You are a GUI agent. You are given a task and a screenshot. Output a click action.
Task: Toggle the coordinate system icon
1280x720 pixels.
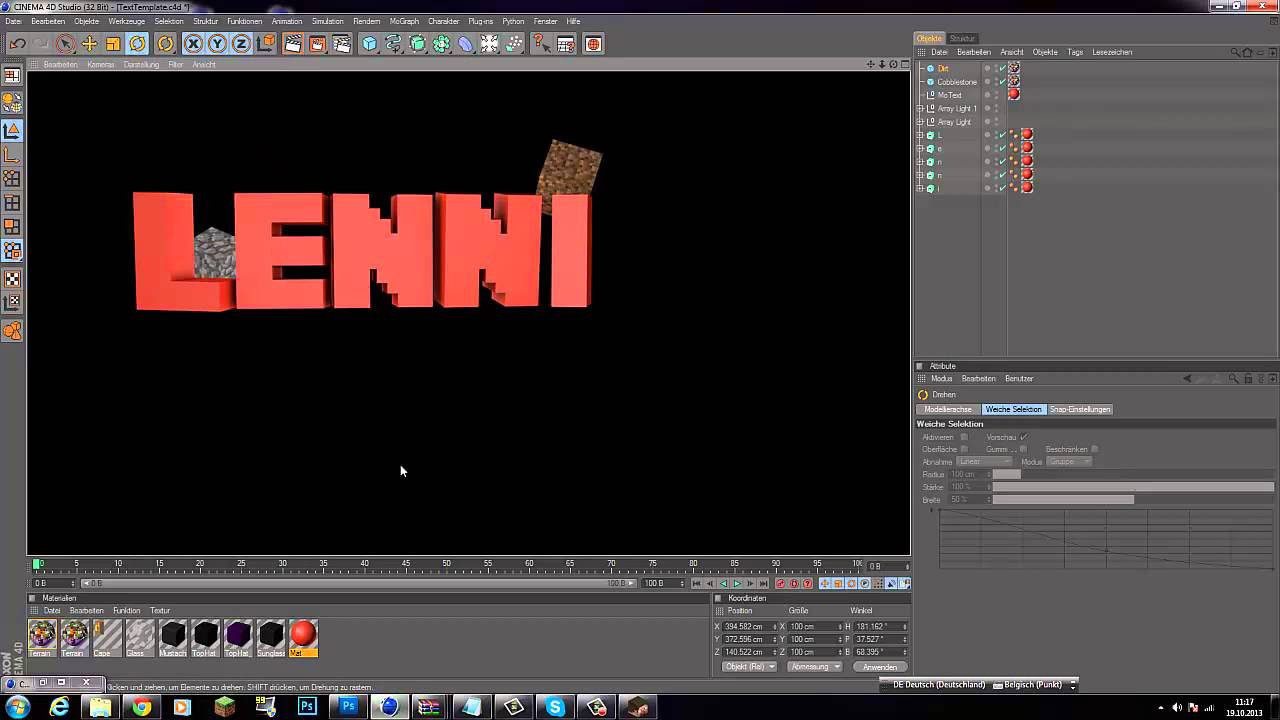click(x=266, y=44)
